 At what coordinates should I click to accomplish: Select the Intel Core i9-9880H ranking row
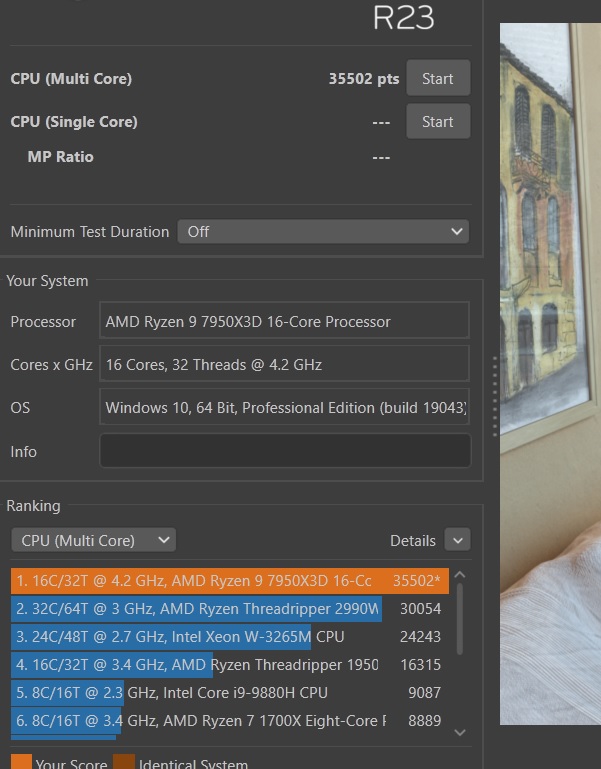tap(230, 692)
